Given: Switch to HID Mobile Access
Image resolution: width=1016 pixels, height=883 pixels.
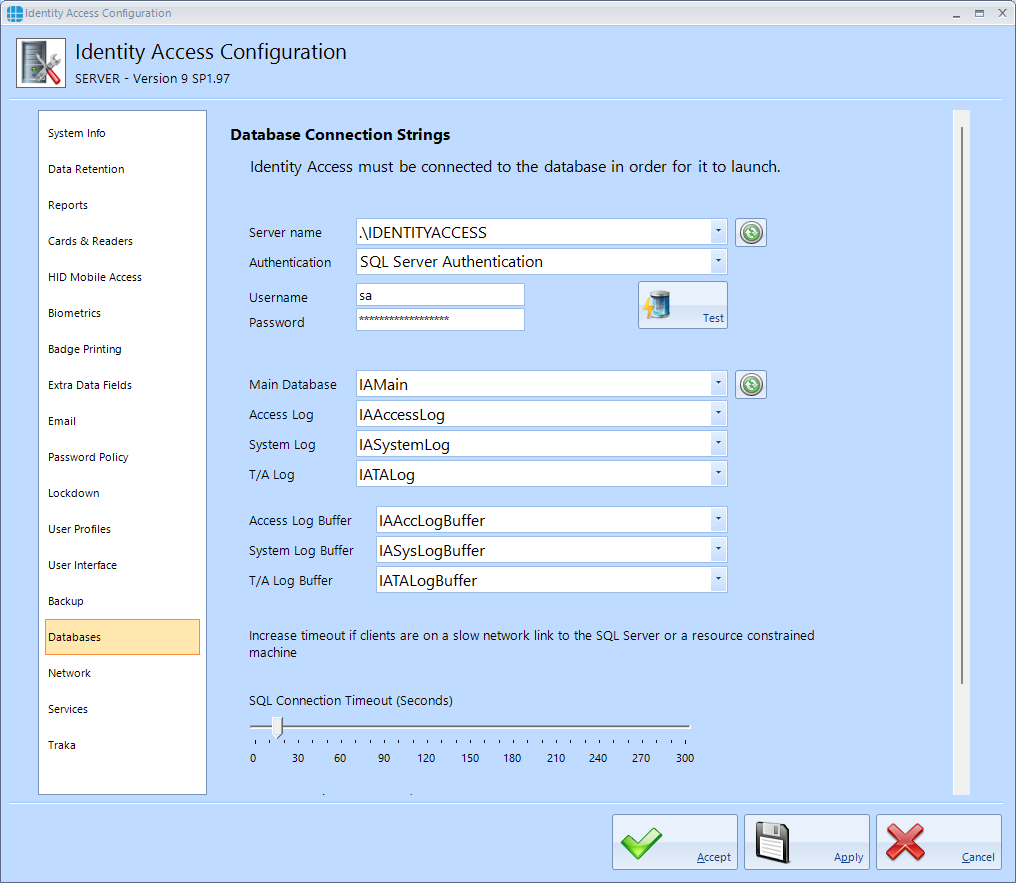Looking at the screenshot, I should [122, 277].
